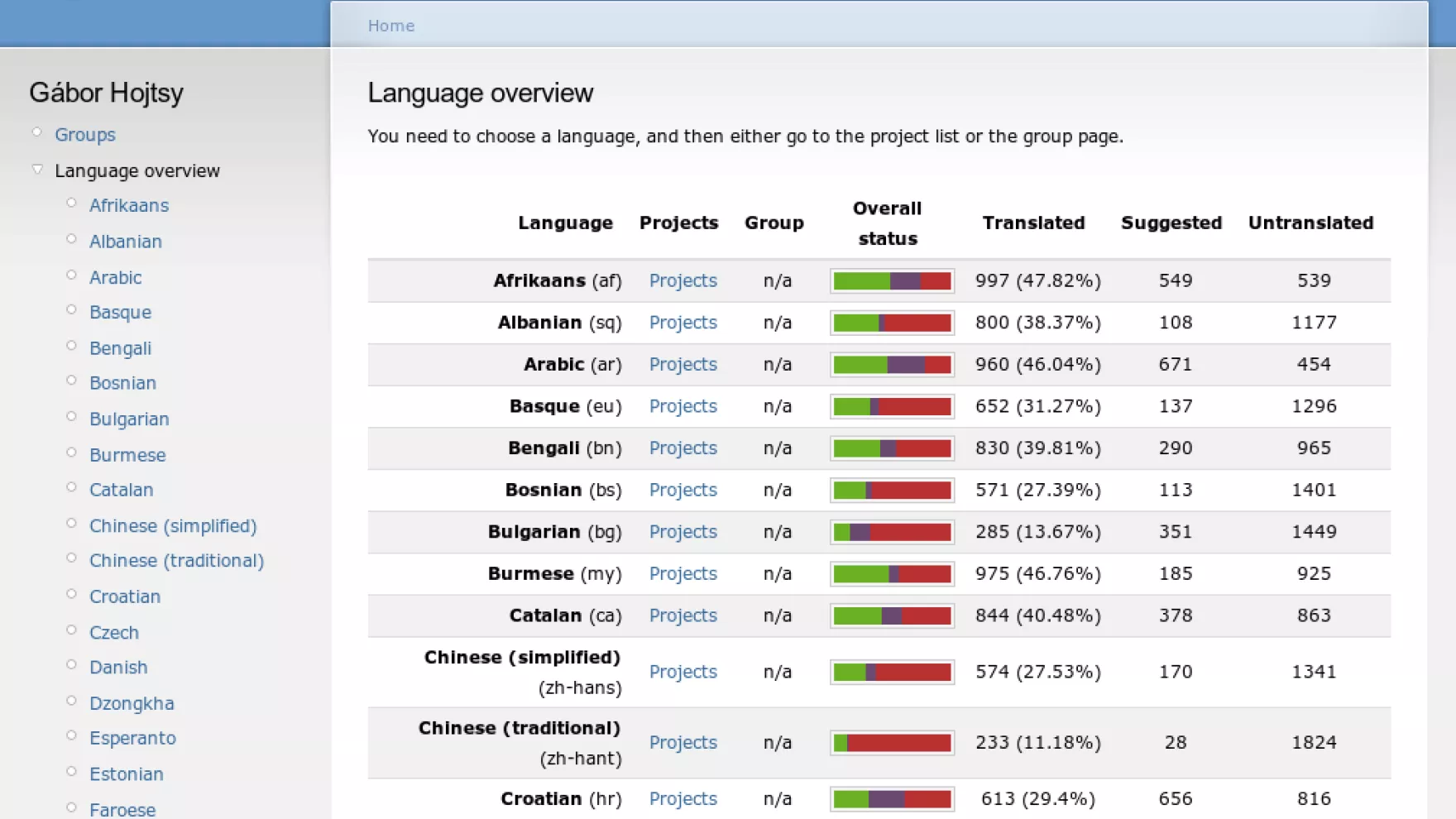This screenshot has height=819, width=1456.
Task: Open Esperanto from the sidebar
Action: click(133, 738)
